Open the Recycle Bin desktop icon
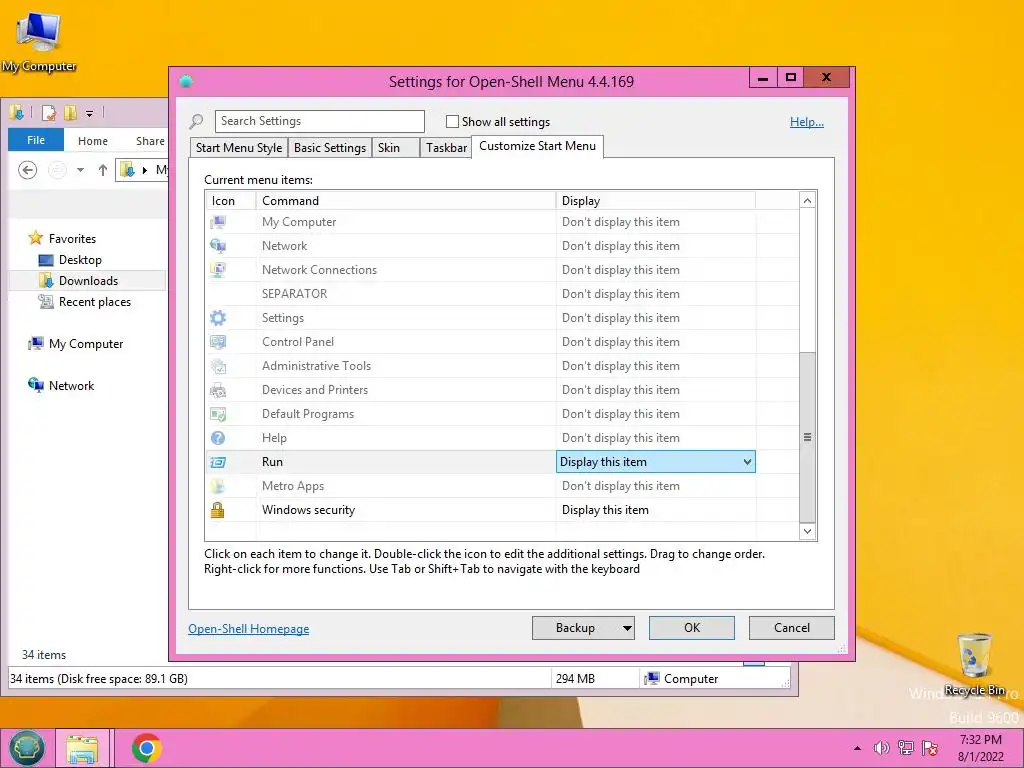This screenshot has width=1024, height=768. 974,664
